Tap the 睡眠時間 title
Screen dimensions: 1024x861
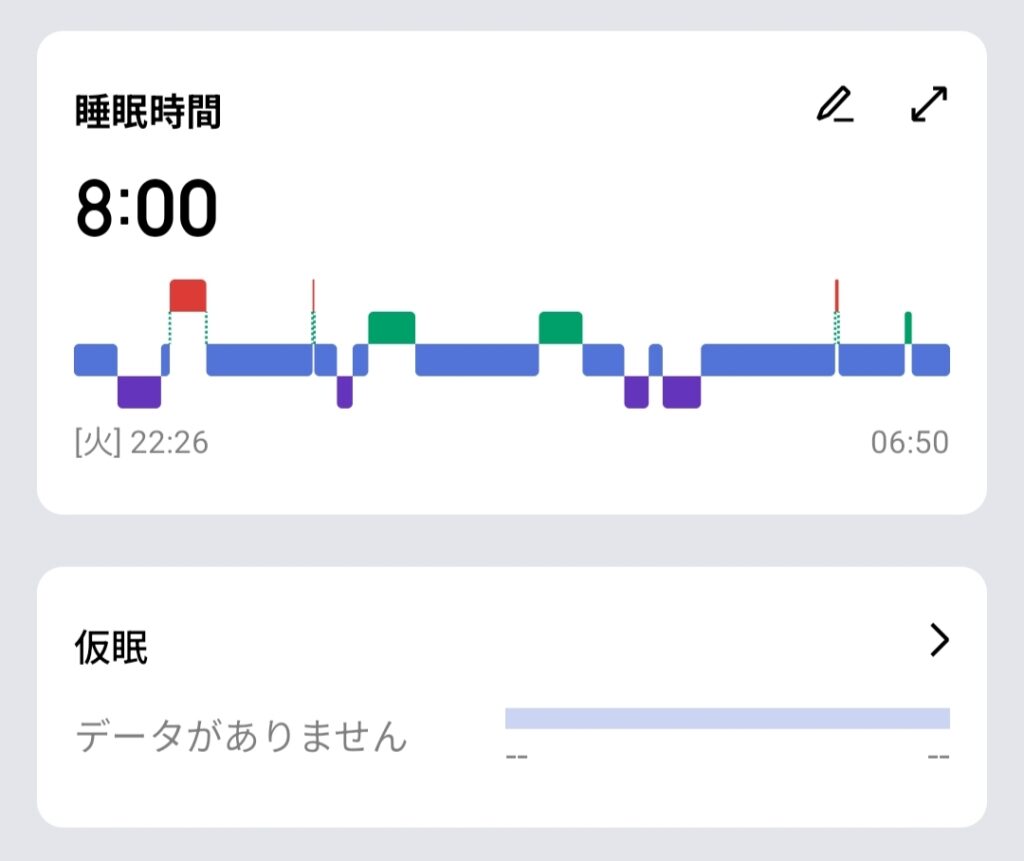[148, 113]
